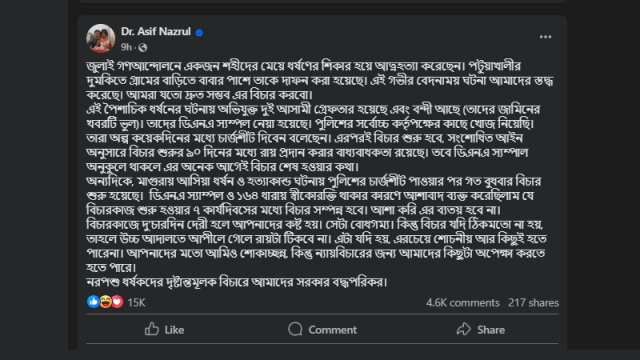Open the 15K reactions count list
The image size is (640, 360).
(x=136, y=302)
